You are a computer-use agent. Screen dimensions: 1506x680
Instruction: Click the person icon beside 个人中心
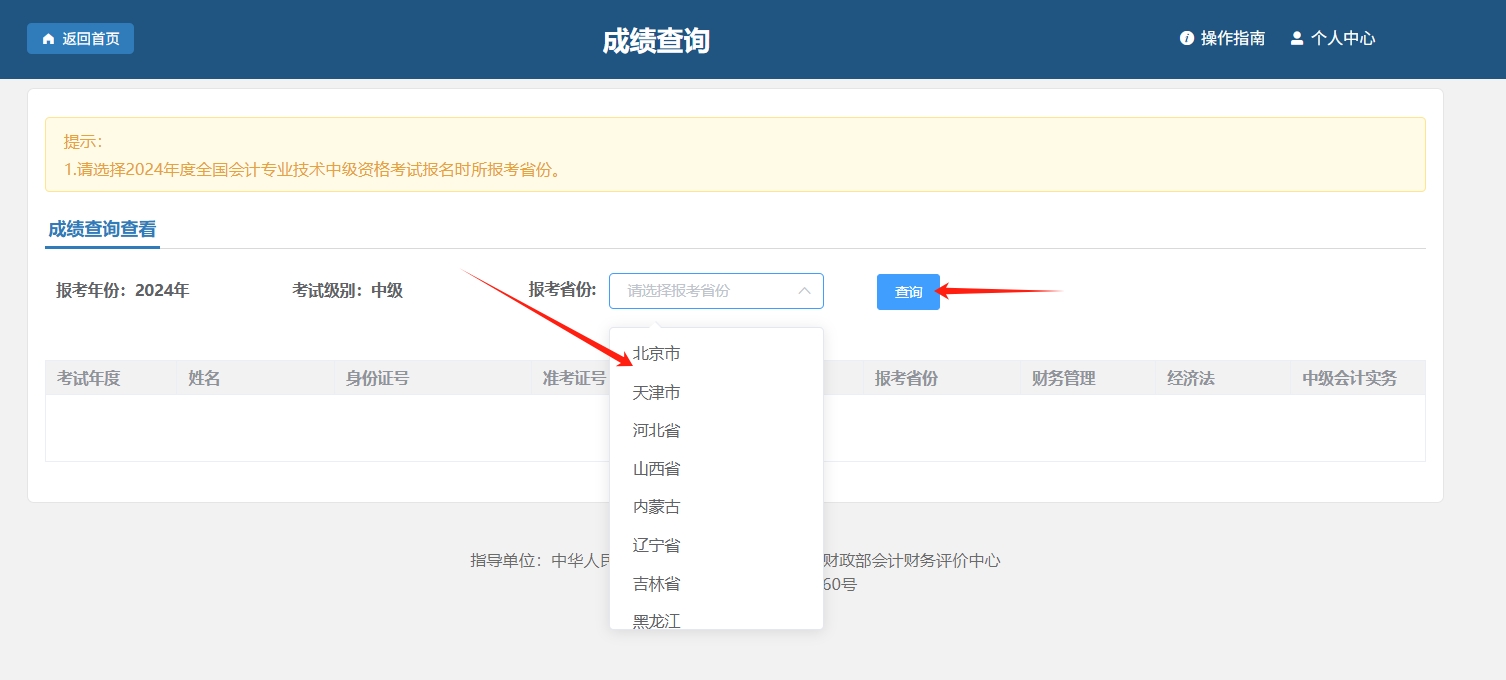pyautogui.click(x=1297, y=38)
